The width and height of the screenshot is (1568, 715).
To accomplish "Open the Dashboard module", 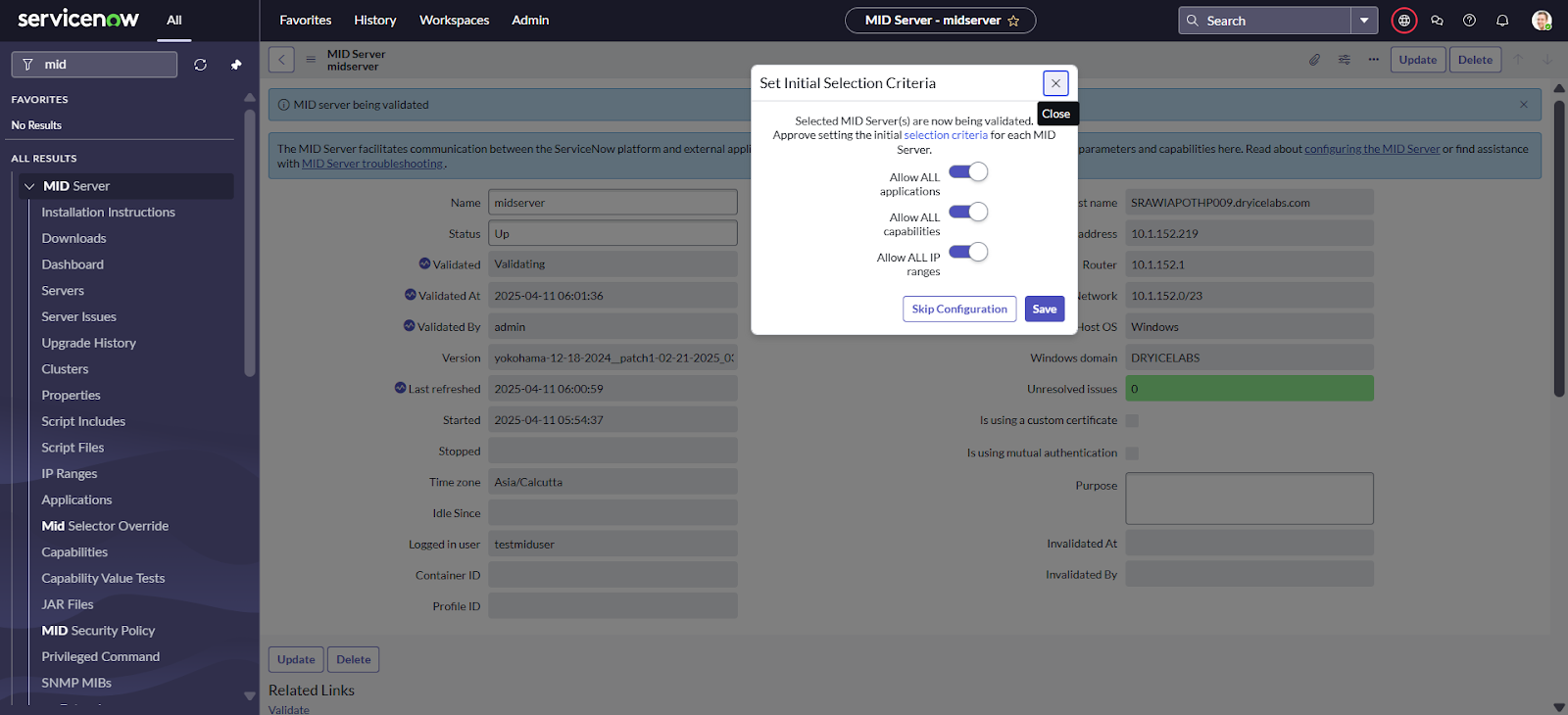I will (x=73, y=264).
